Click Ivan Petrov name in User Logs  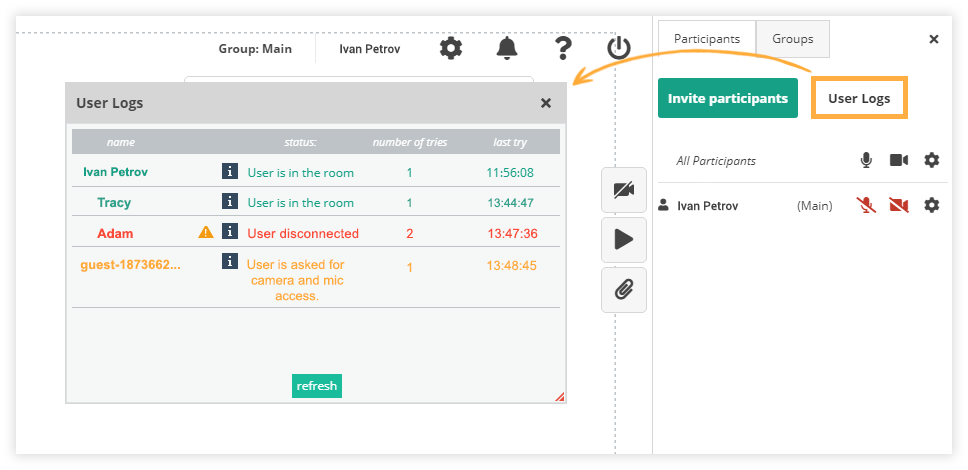(x=115, y=172)
